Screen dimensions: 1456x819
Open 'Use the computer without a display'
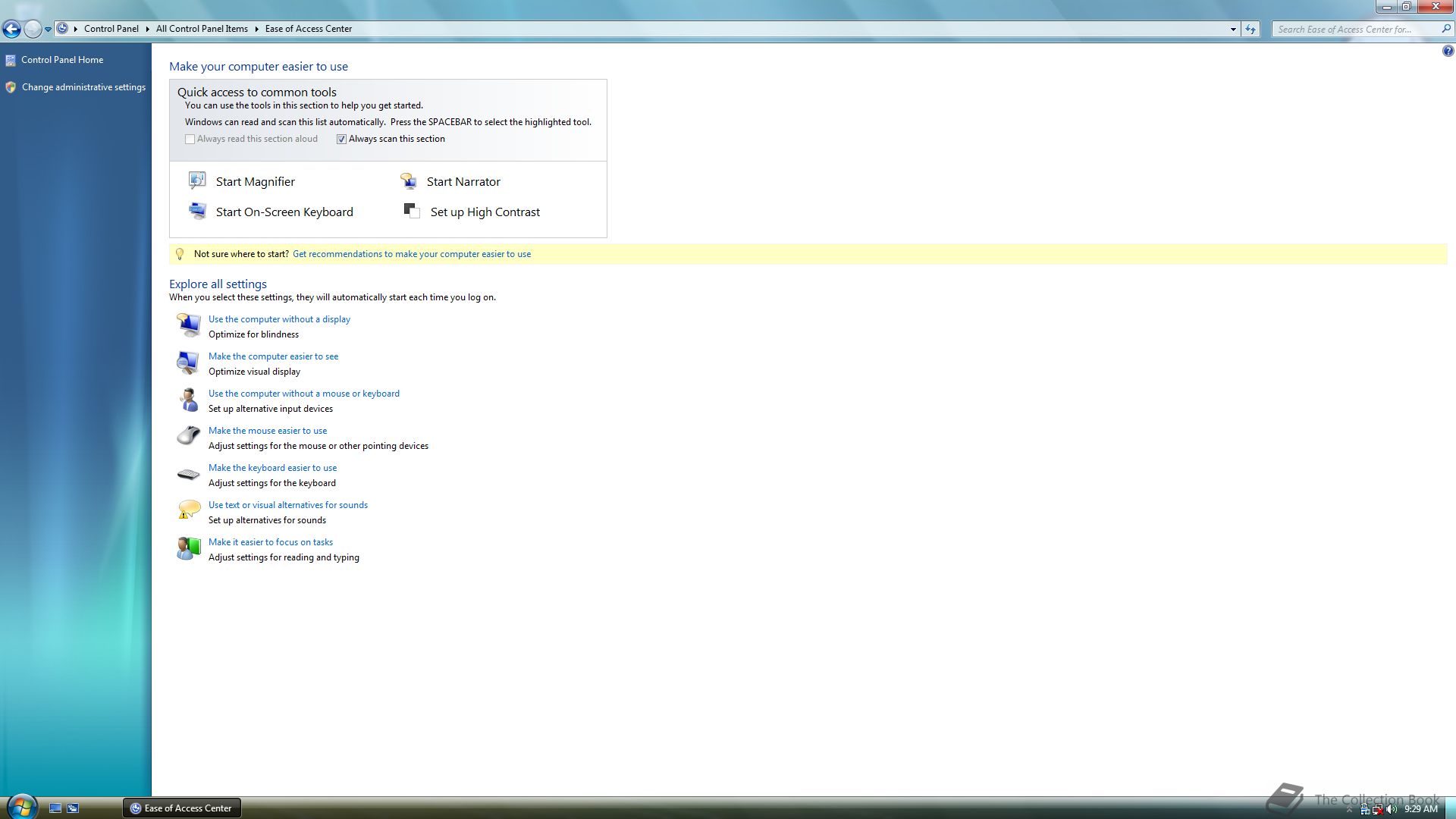coord(279,319)
